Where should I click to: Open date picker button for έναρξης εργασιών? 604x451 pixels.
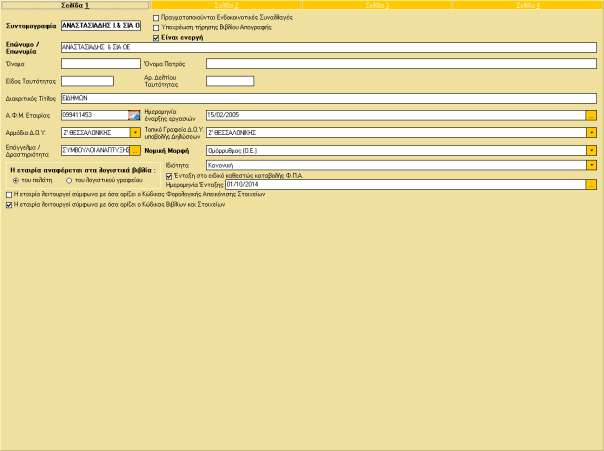tap(591, 115)
